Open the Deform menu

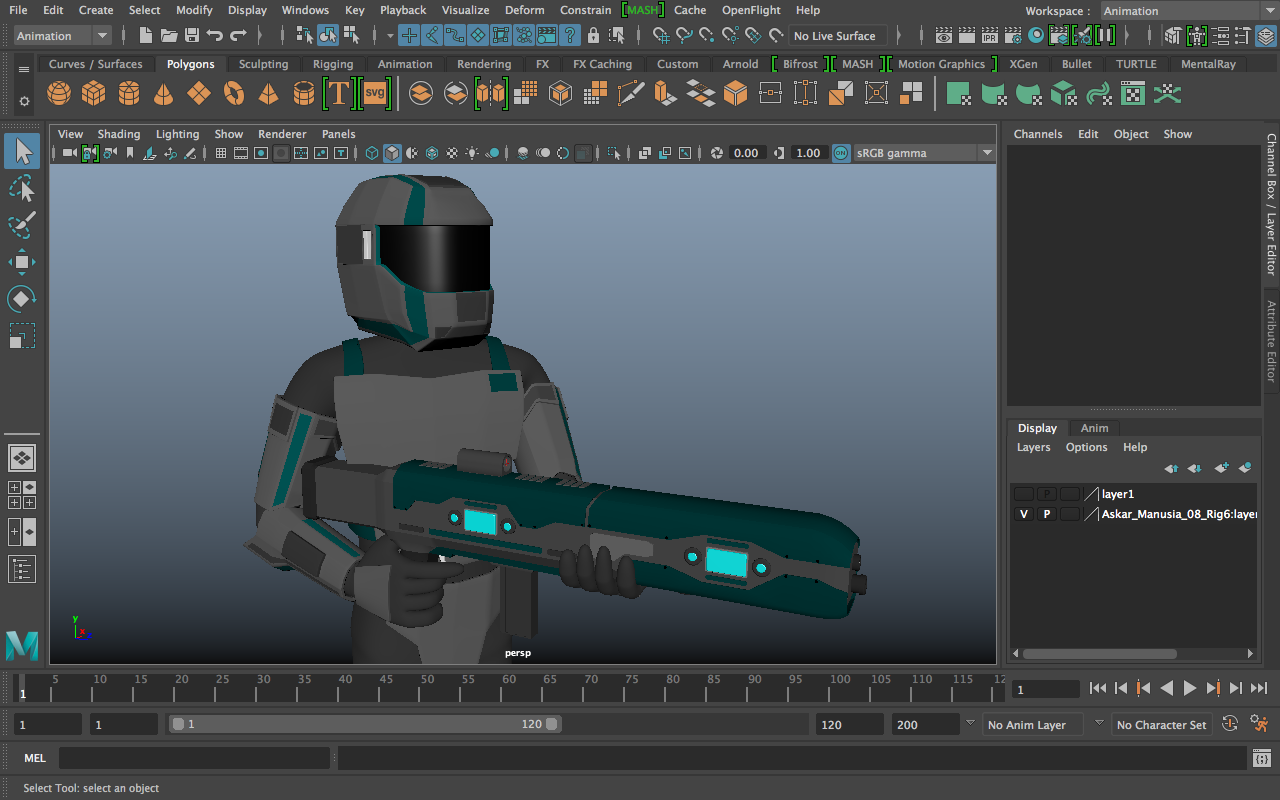[x=524, y=10]
